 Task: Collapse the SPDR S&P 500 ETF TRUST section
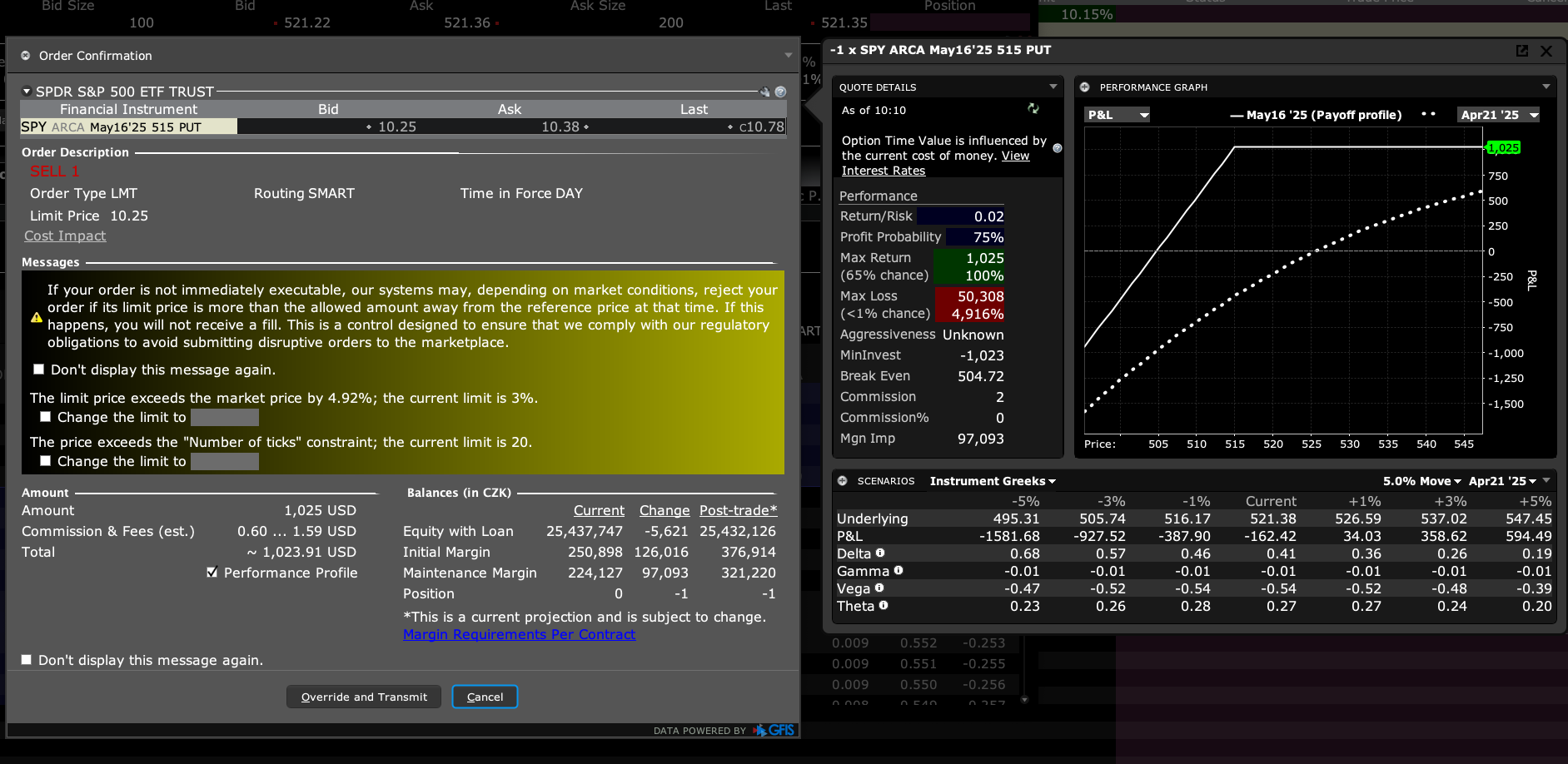click(27, 92)
